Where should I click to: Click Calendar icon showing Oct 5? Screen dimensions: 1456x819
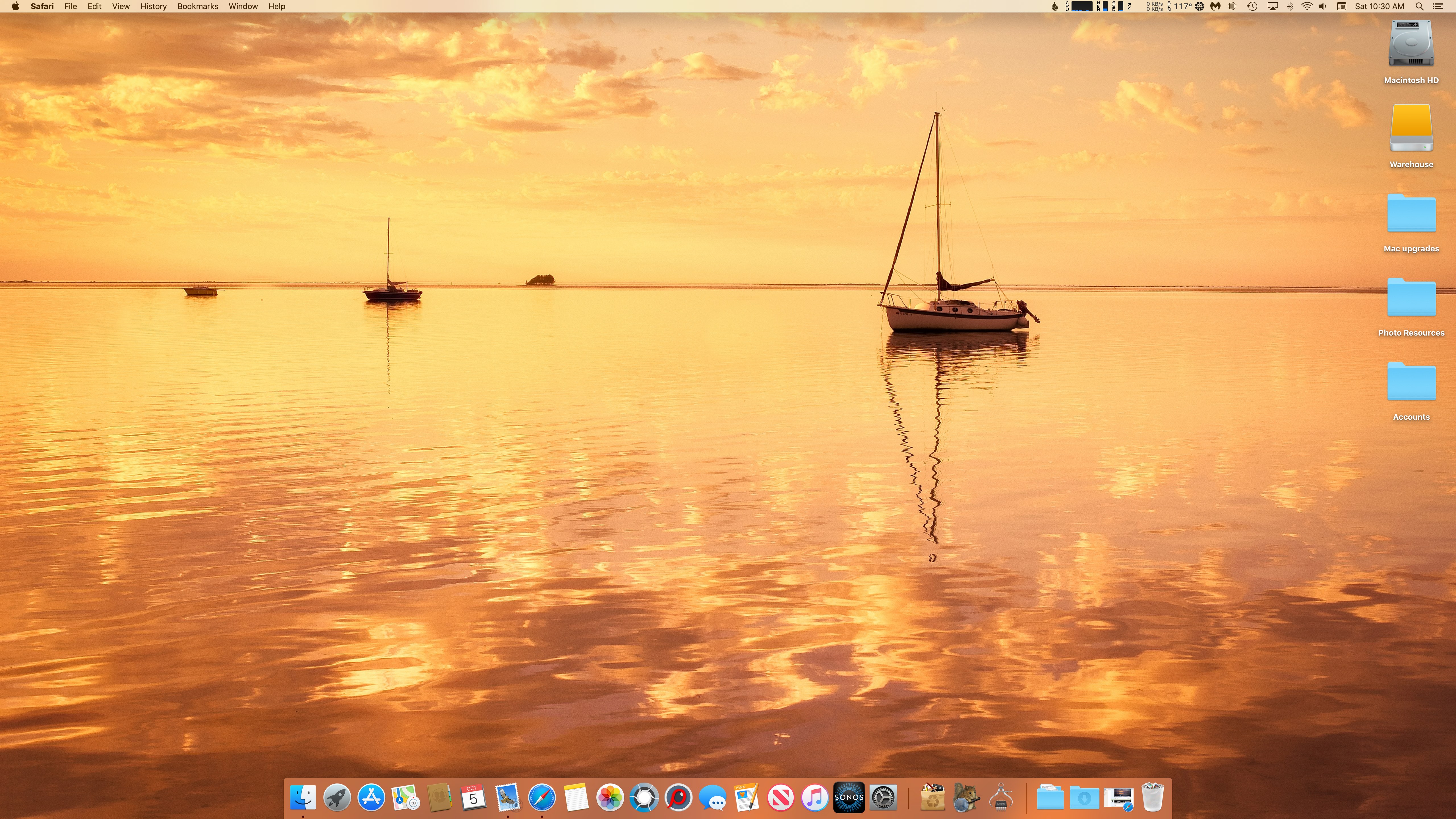point(473,797)
